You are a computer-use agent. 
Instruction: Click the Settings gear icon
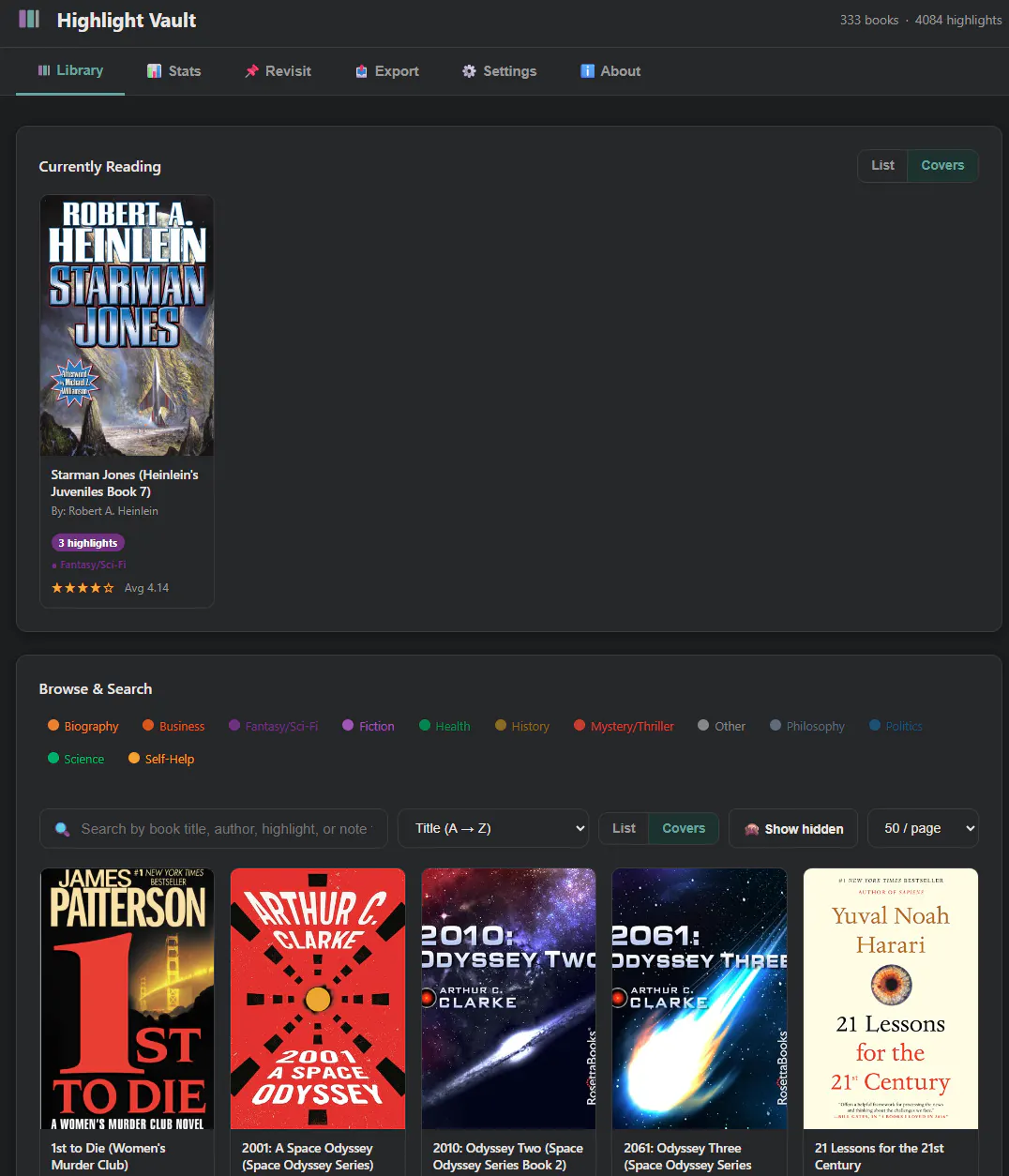coord(469,71)
